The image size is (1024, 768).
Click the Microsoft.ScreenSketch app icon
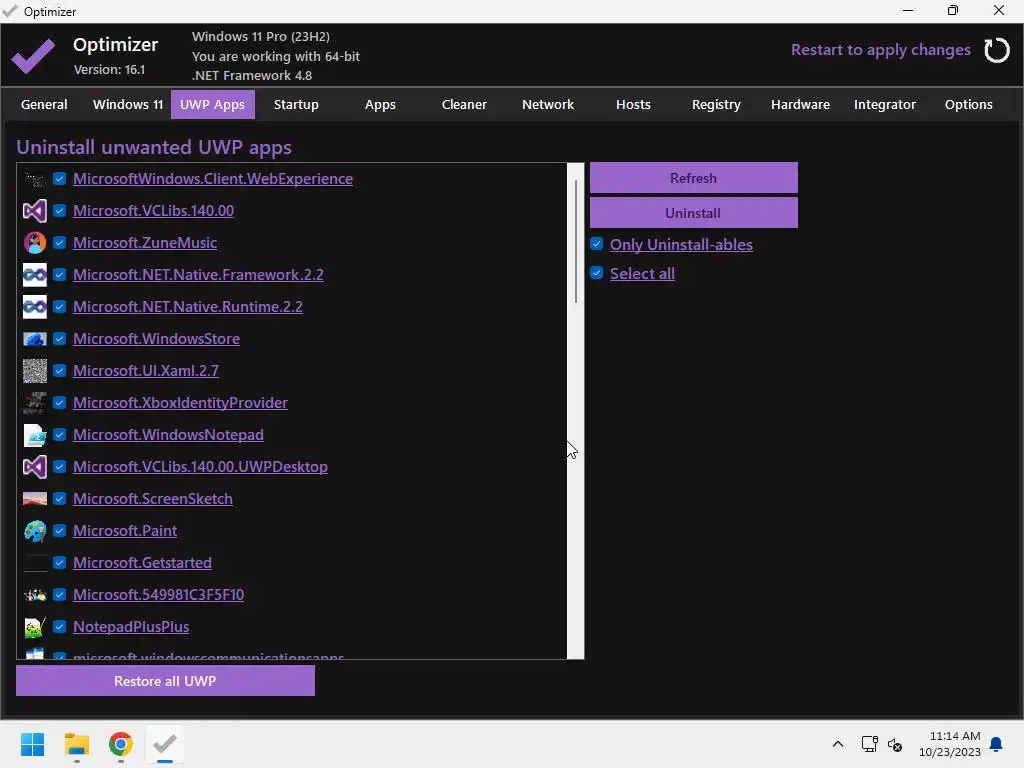(35, 499)
